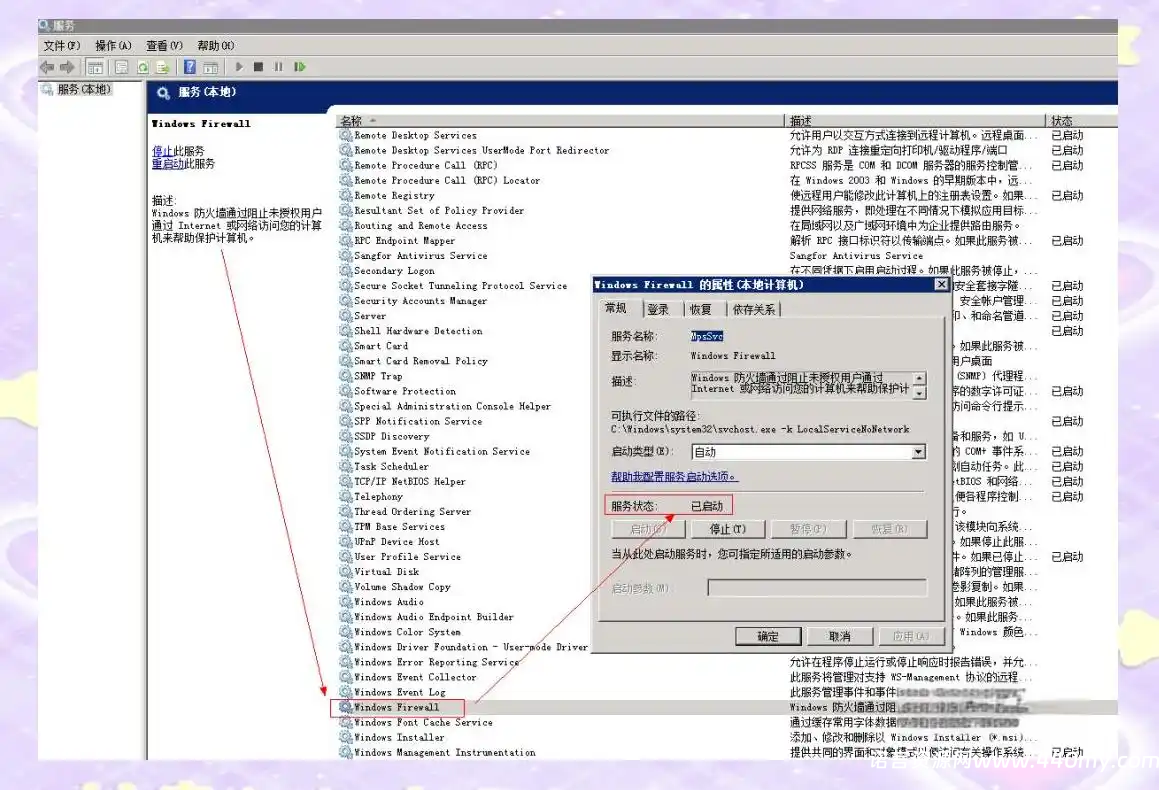Screen dimensions: 1159x790
Task: Select the MpsSvc service name text
Action: coord(707,336)
